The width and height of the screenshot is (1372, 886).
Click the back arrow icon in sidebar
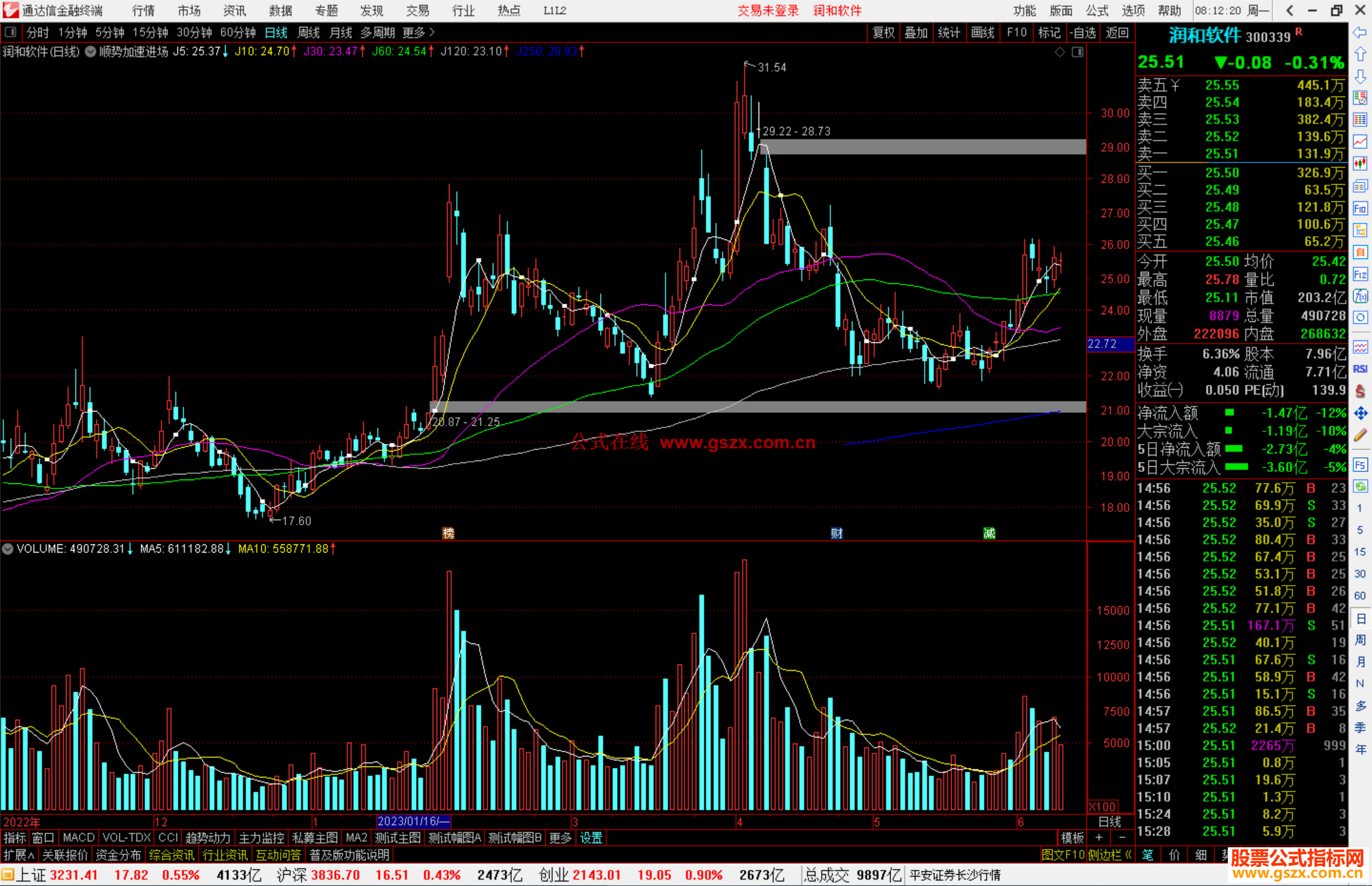pyautogui.click(x=1360, y=32)
